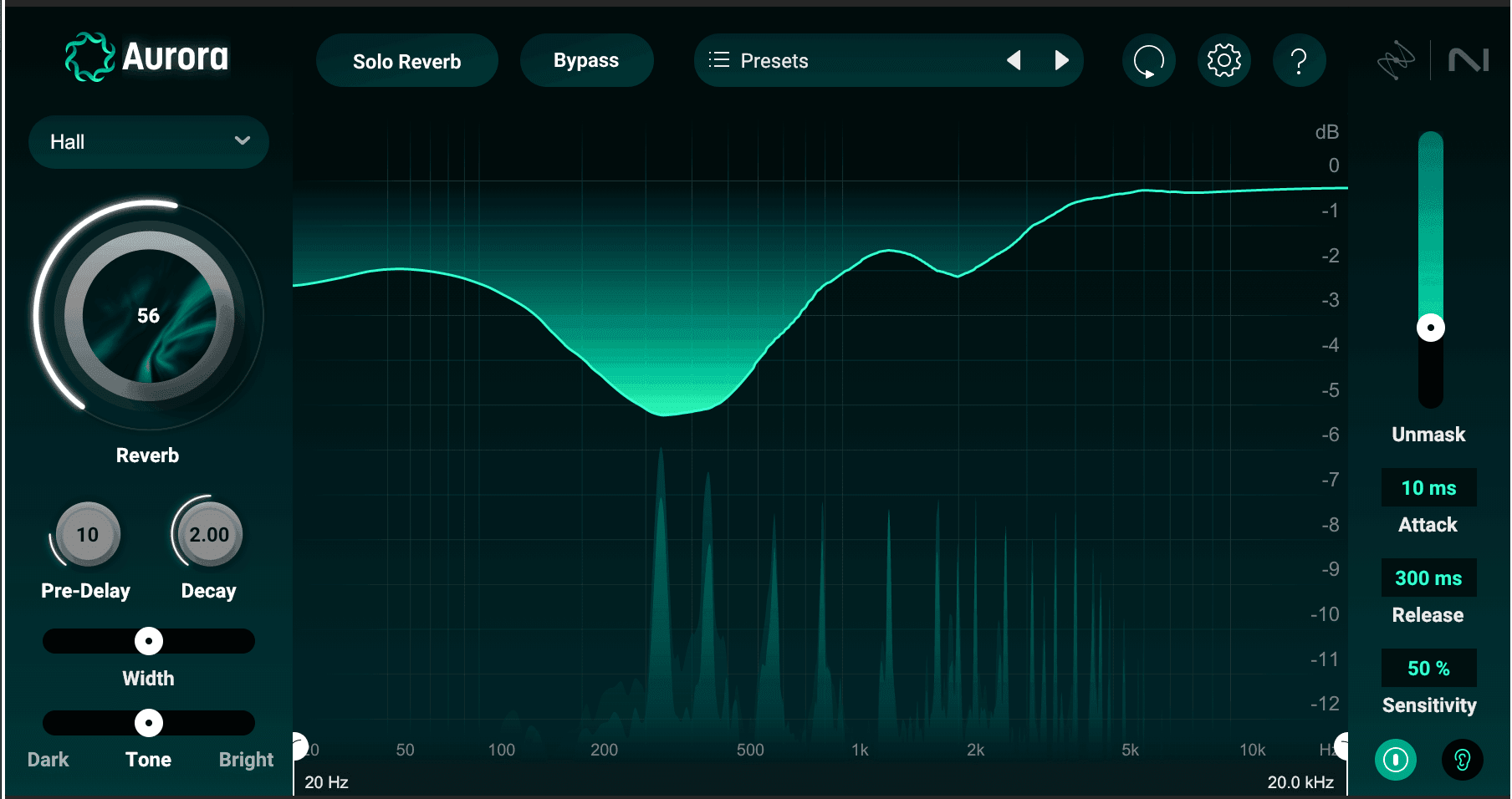Open the presets list icon
This screenshot has width=1512, height=799.
(x=718, y=60)
